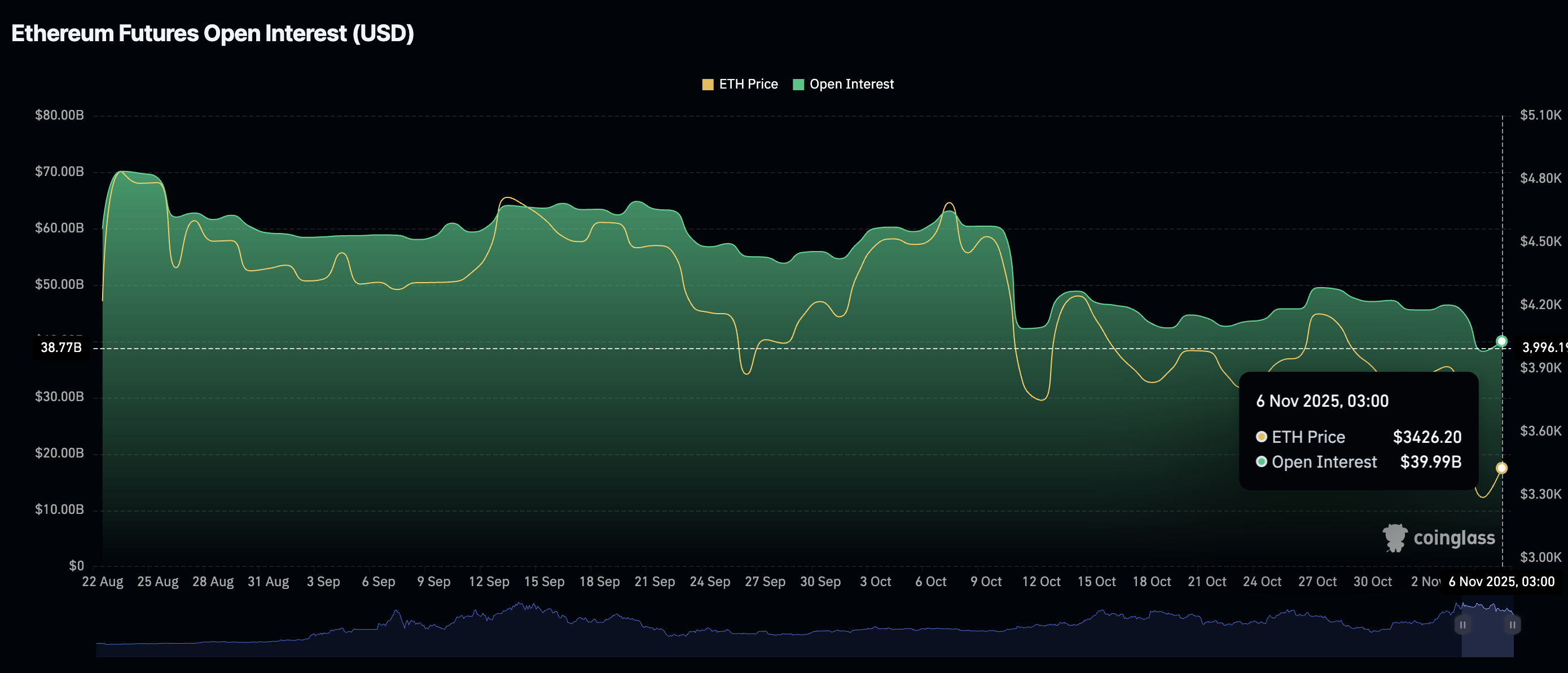The width and height of the screenshot is (1568, 673).
Task: Grab the right range slider handle
Action: [x=1513, y=625]
